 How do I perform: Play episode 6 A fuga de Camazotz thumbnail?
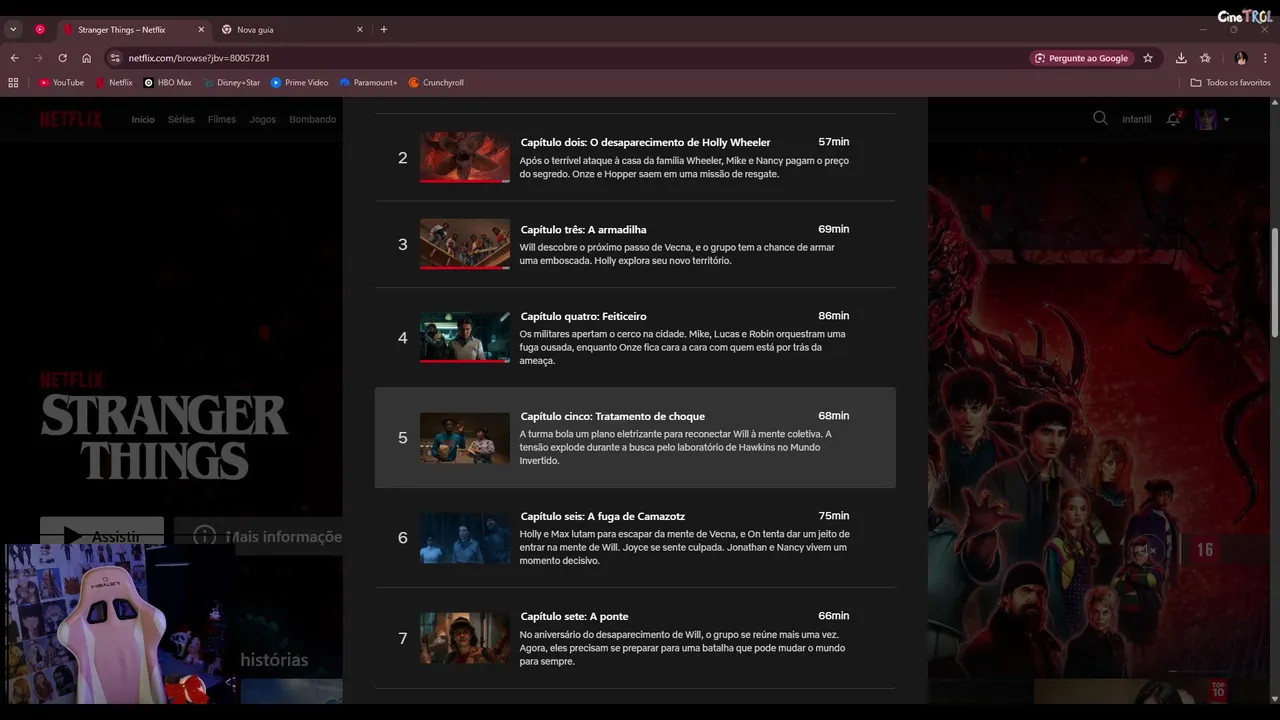(x=465, y=538)
